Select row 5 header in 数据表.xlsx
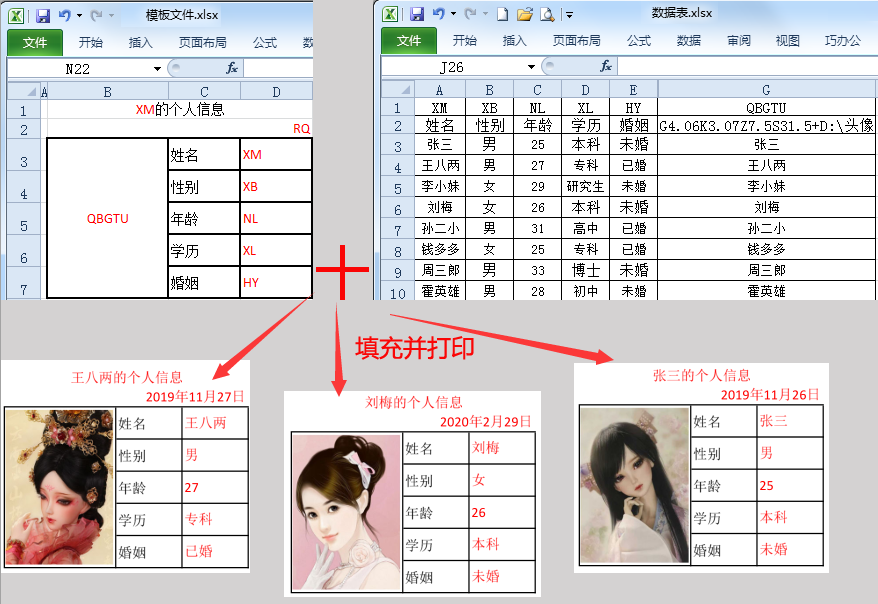The height and width of the screenshot is (604, 878). 398,187
